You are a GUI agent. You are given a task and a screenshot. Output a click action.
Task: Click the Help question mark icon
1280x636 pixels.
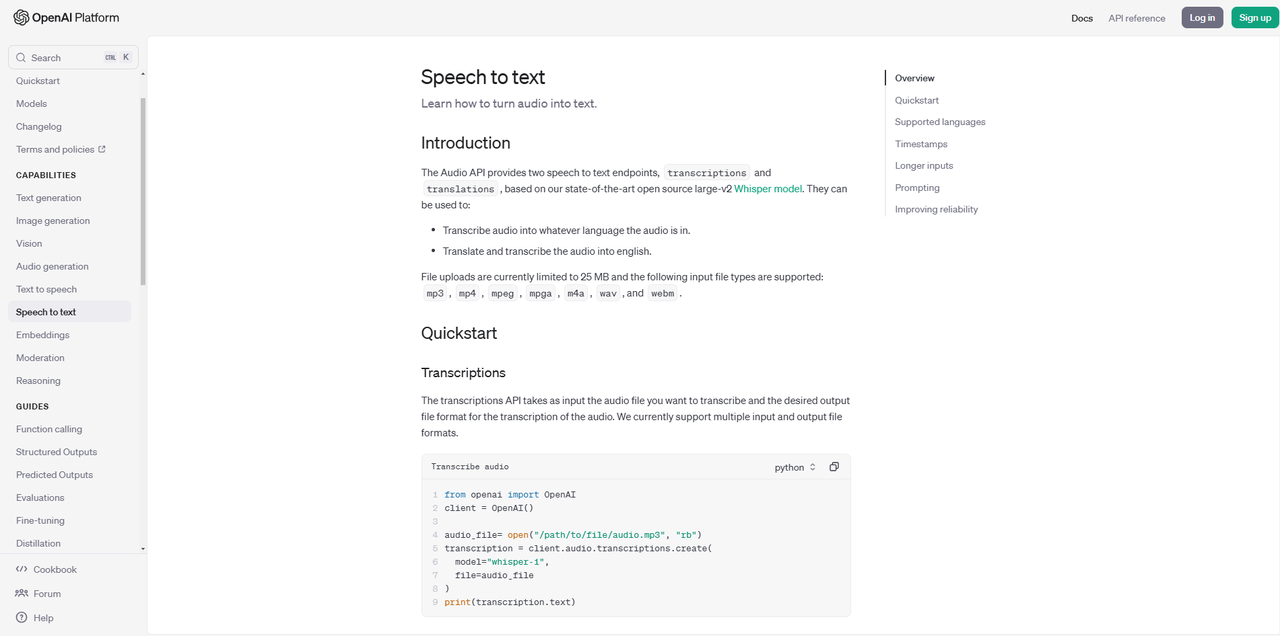(x=22, y=618)
